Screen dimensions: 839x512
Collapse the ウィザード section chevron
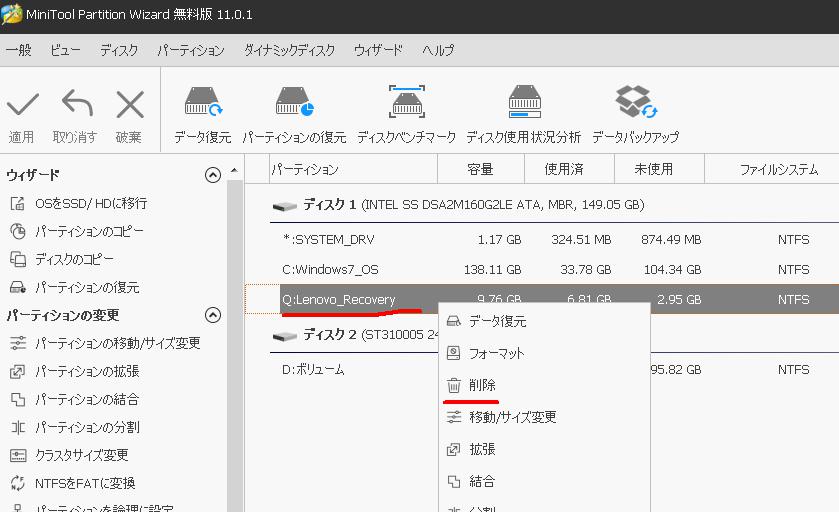coord(213,175)
